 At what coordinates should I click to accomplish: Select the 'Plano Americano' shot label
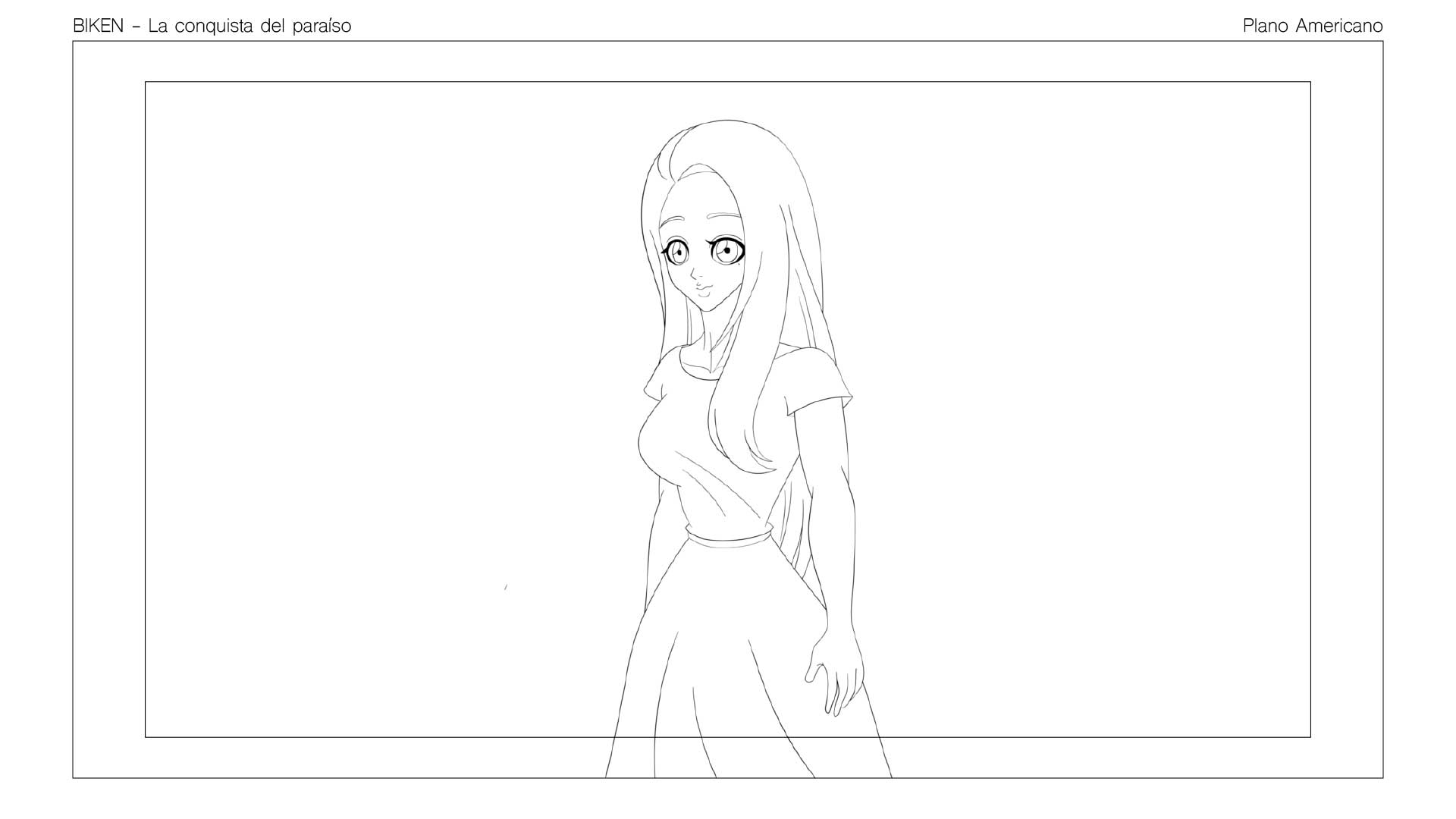pyautogui.click(x=1313, y=26)
